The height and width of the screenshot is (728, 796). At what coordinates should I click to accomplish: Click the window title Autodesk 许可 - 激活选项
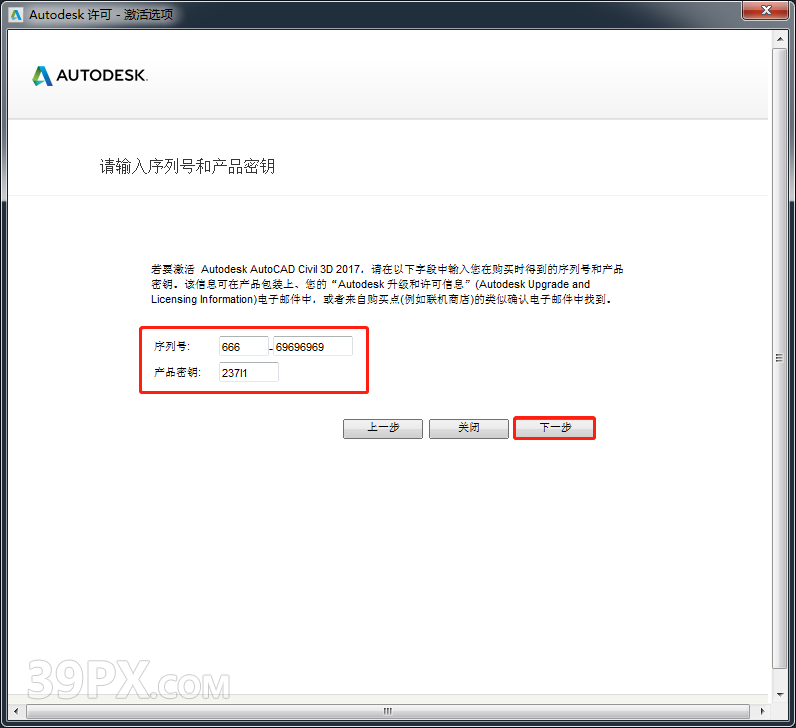coord(101,15)
